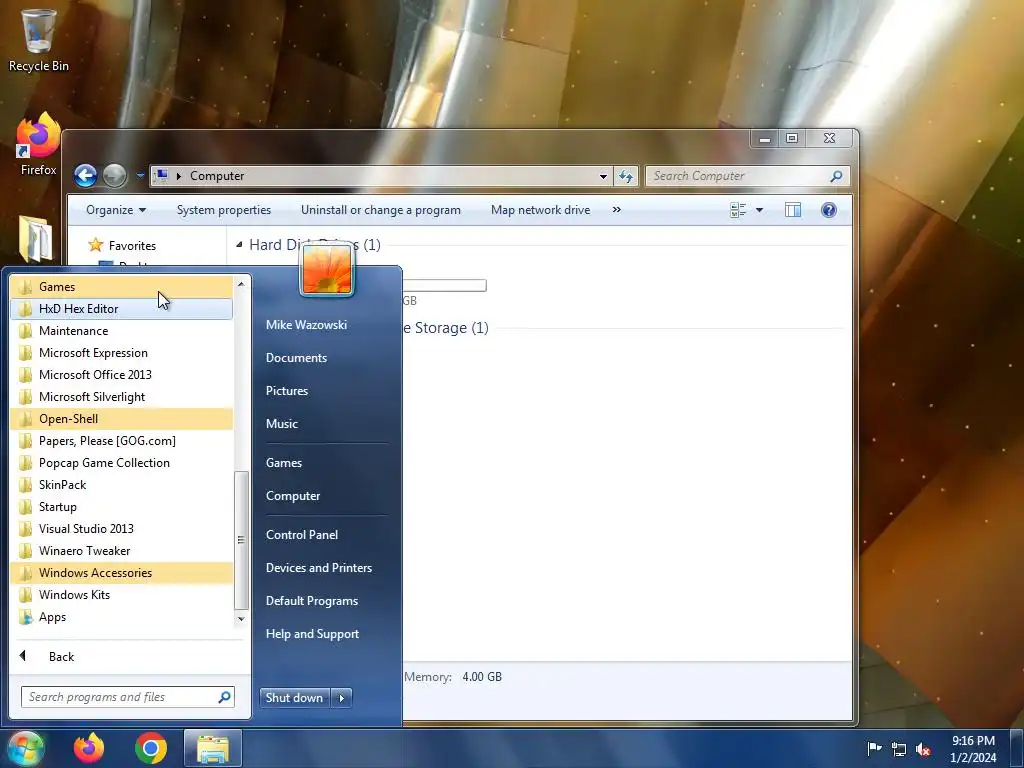
Task: Open Mike Wazowski user folder
Action: [306, 325]
